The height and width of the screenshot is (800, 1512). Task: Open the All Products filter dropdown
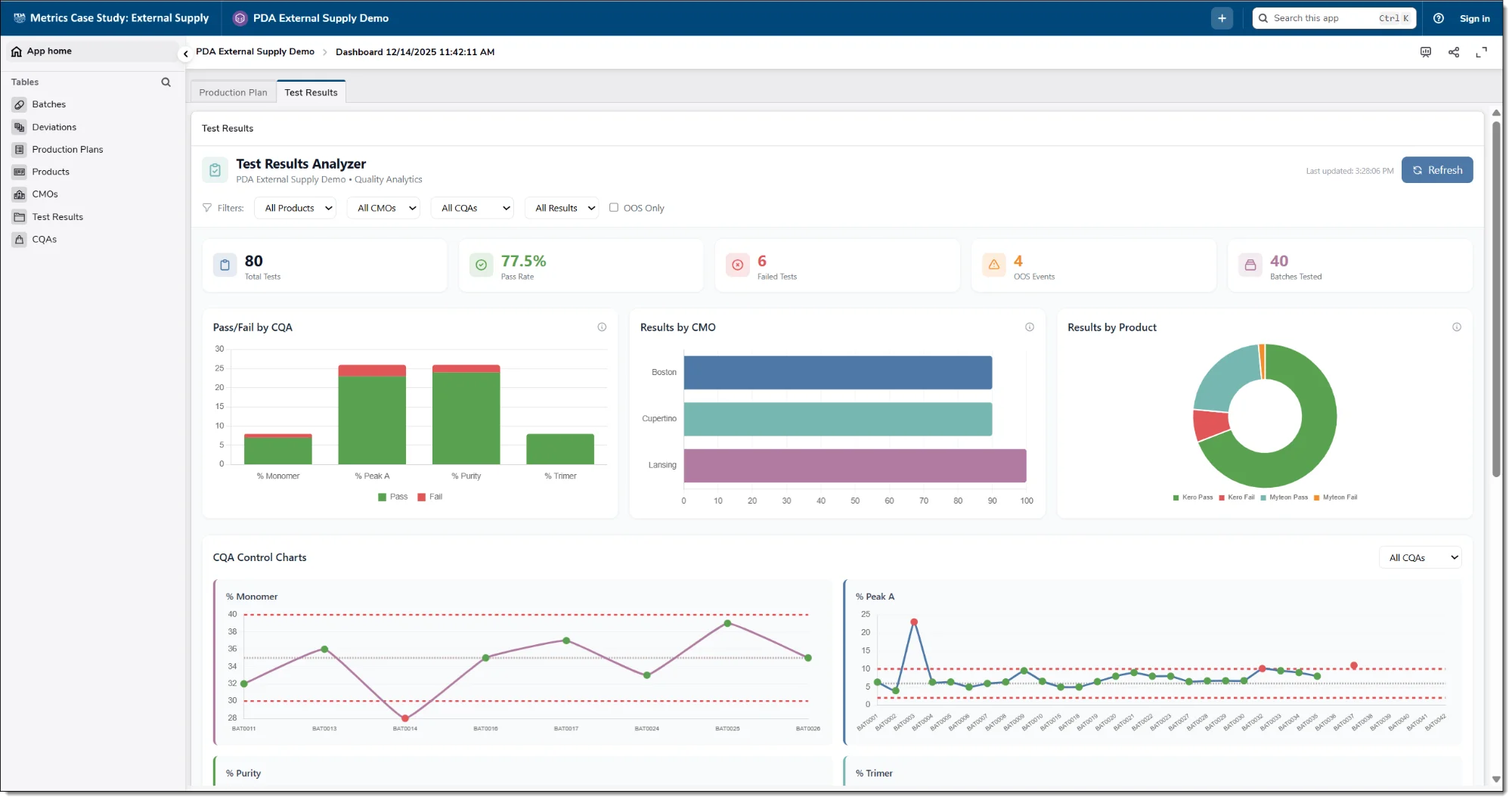coord(295,207)
